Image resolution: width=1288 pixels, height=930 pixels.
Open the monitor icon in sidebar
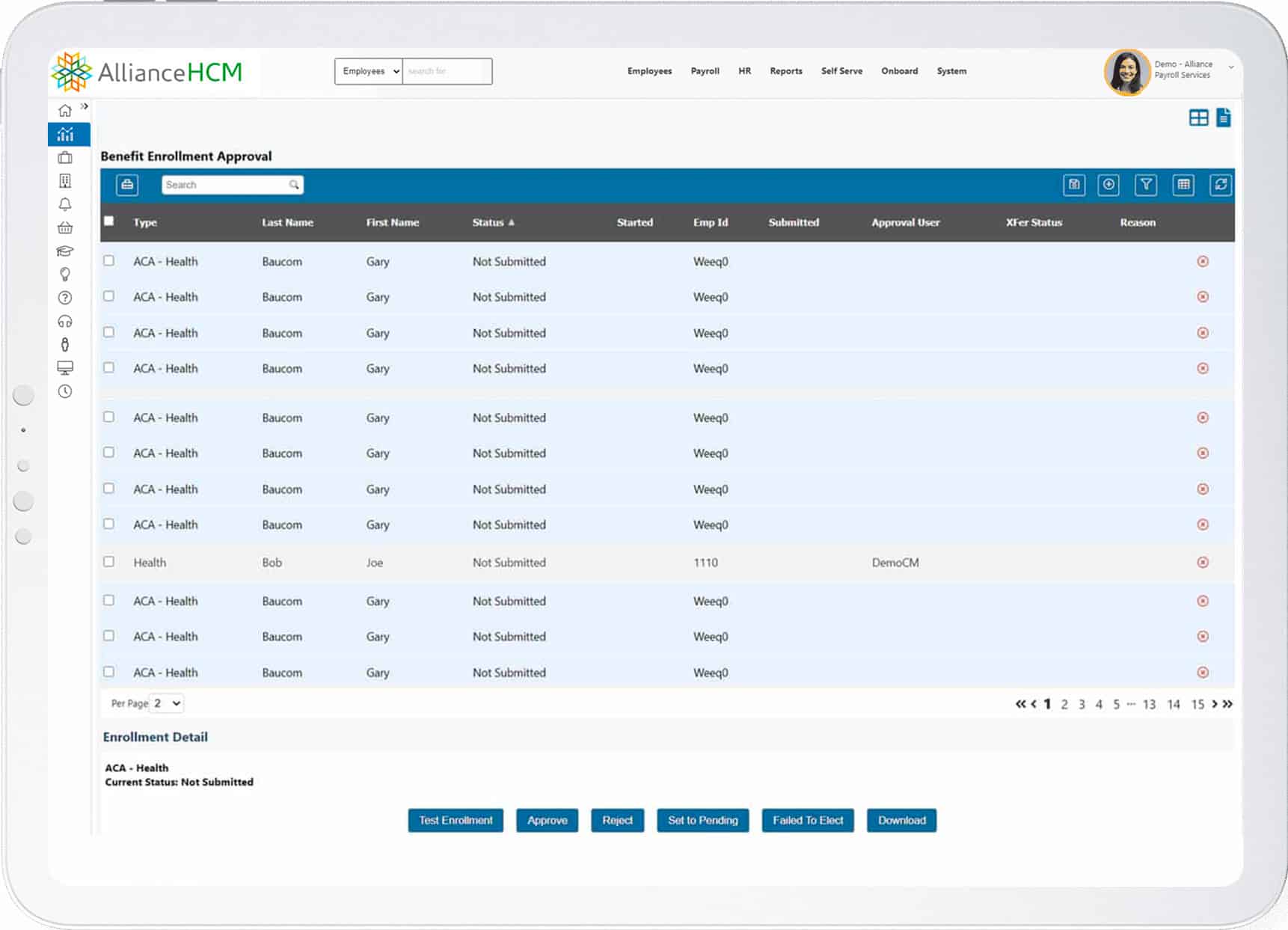(65, 367)
